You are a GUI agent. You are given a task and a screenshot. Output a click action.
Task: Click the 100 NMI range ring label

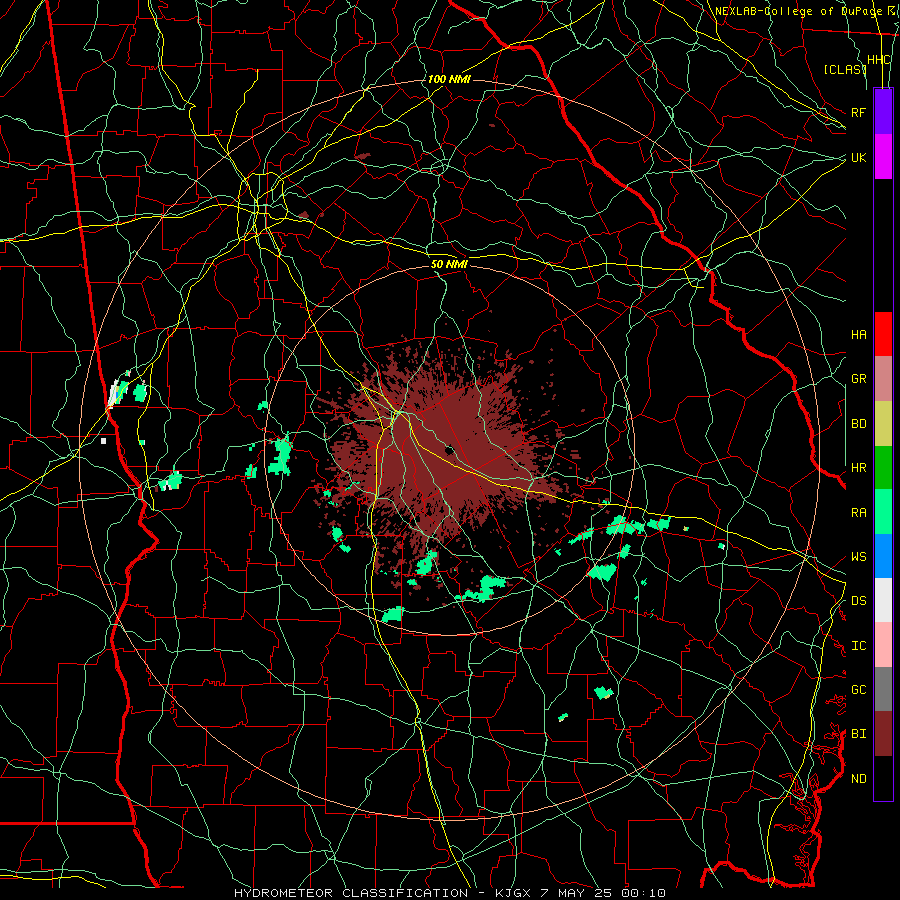pos(449,79)
